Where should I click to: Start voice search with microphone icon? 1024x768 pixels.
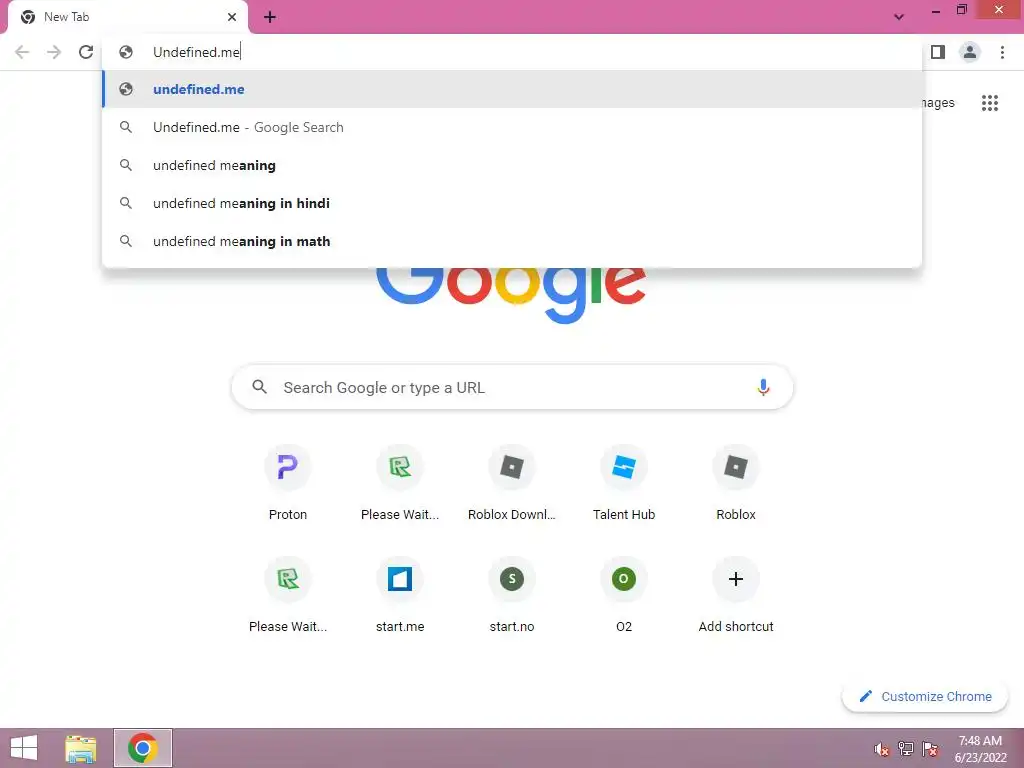(763, 387)
